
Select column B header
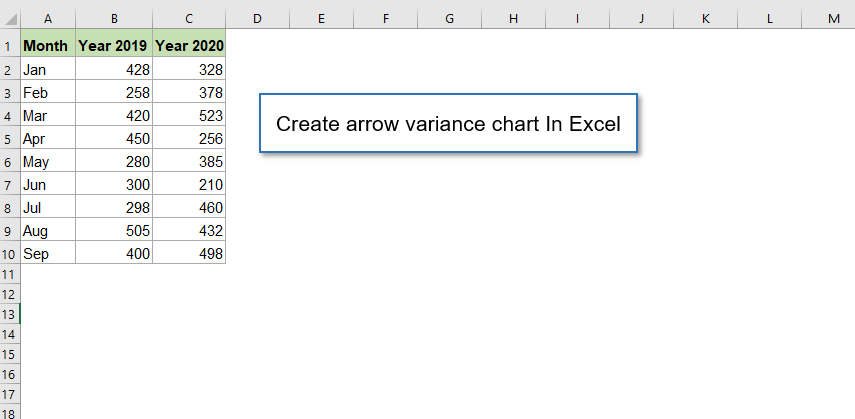[114, 19]
